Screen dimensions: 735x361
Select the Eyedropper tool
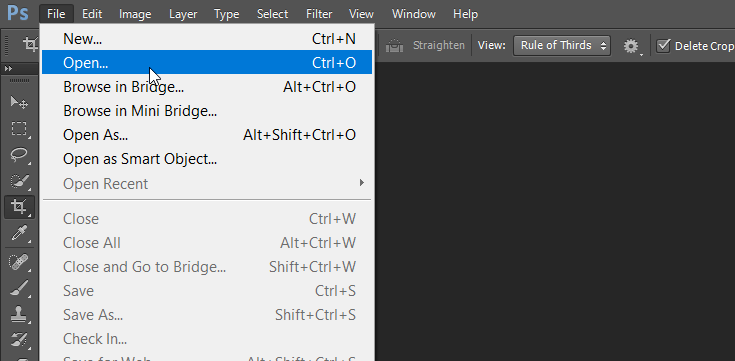[x=19, y=233]
